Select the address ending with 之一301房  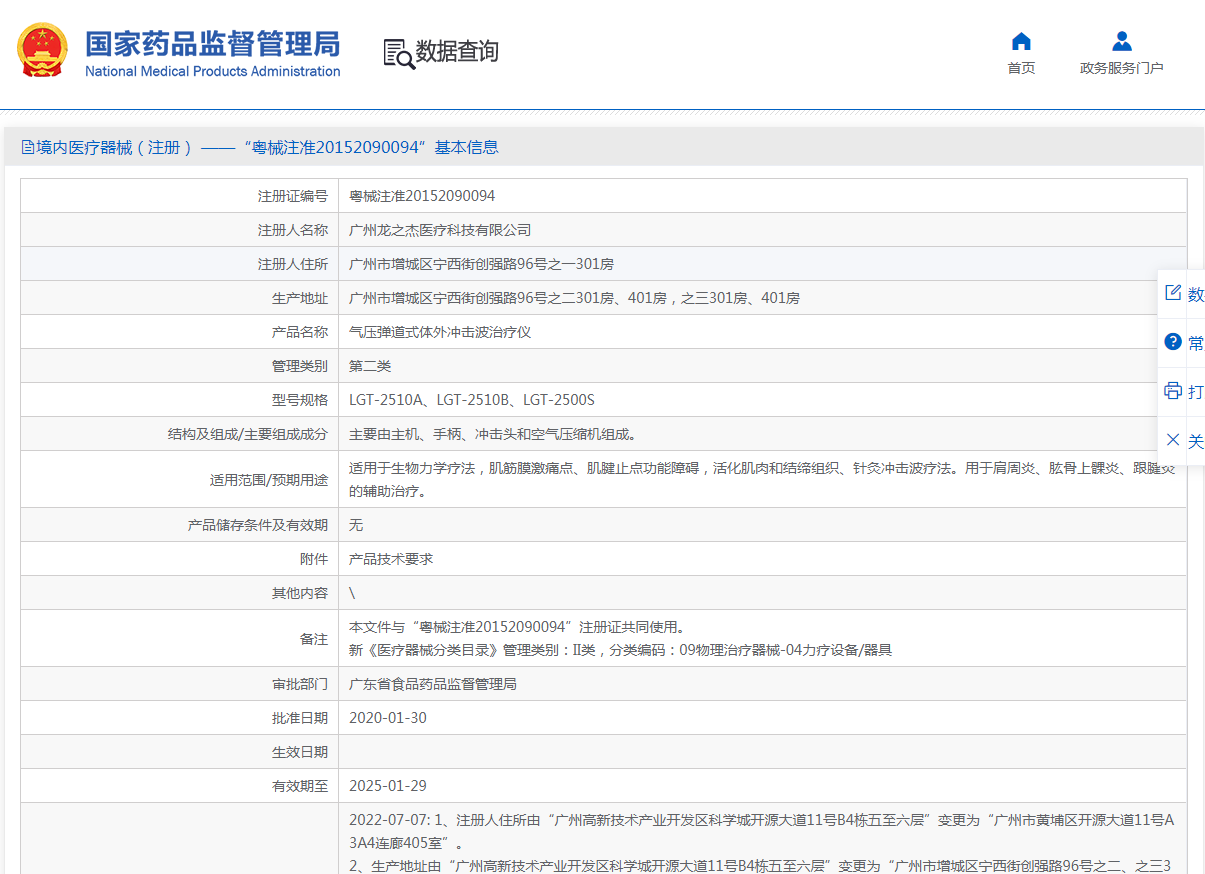[481, 264]
